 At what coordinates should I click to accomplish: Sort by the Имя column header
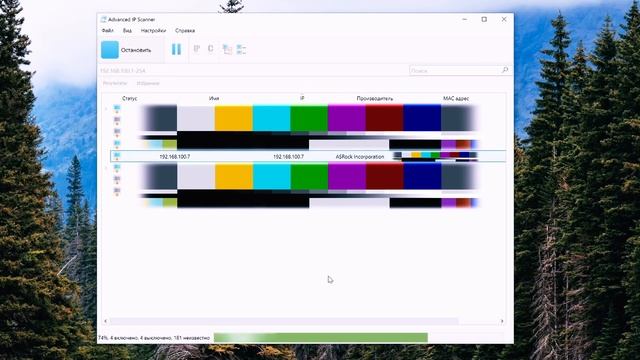tap(214, 98)
